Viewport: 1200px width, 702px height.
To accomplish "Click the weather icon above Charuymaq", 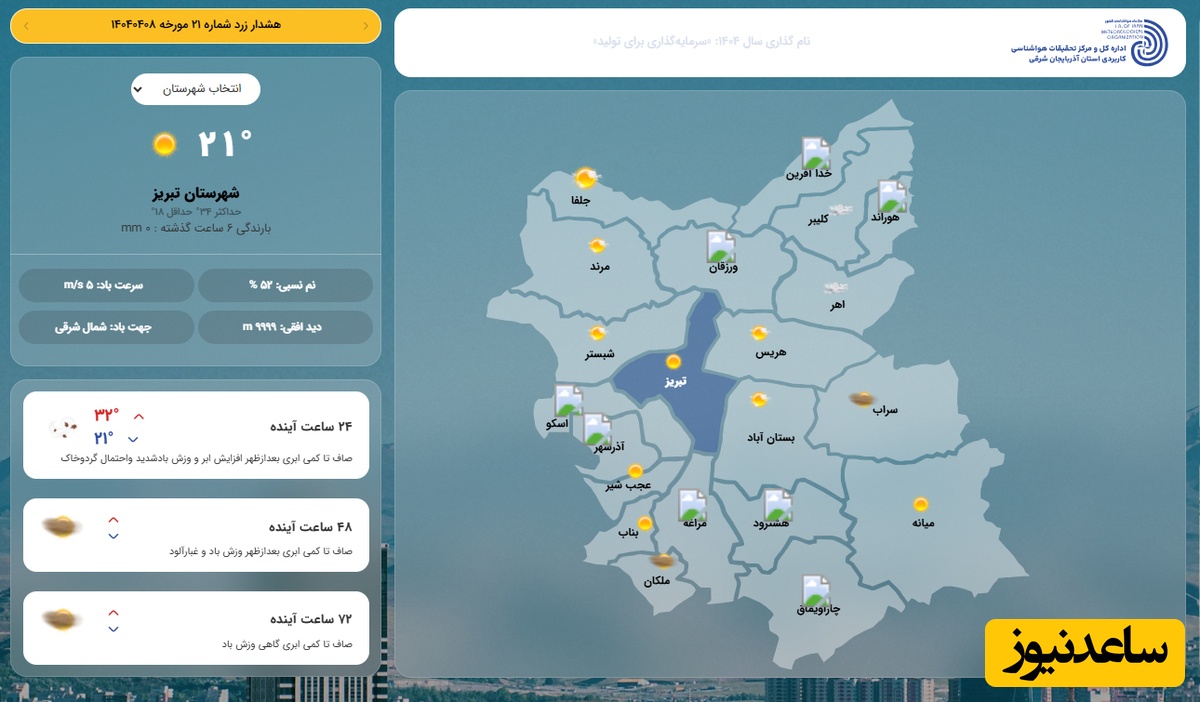I will pos(816,591).
